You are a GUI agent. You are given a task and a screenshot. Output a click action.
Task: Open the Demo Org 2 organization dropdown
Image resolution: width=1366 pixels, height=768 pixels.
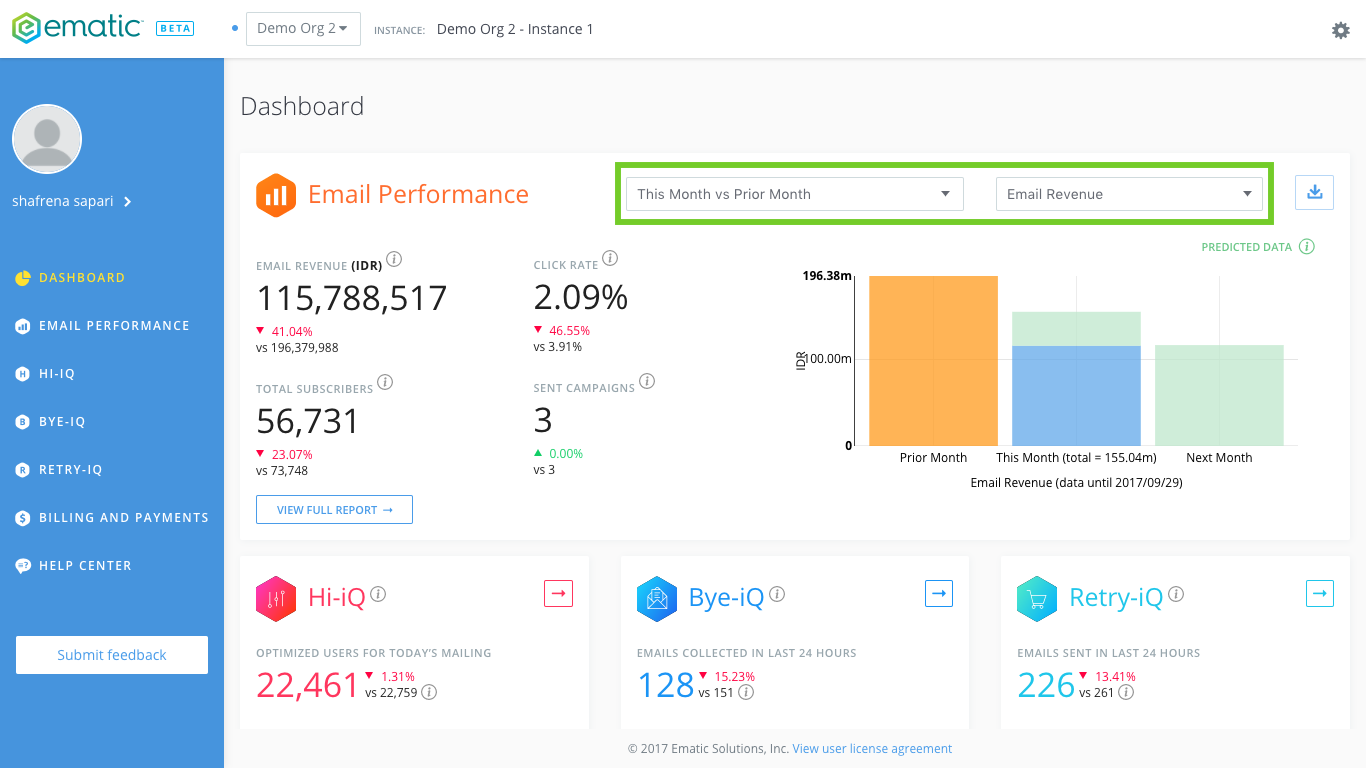click(303, 29)
